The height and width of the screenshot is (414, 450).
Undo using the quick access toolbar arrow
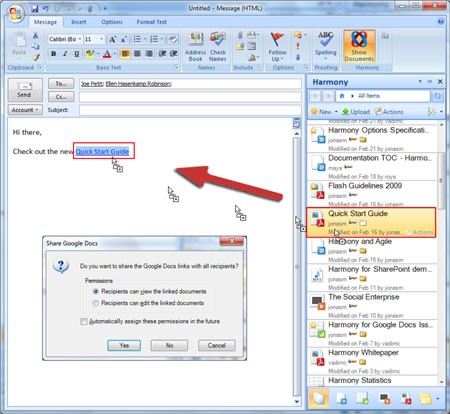point(46,9)
